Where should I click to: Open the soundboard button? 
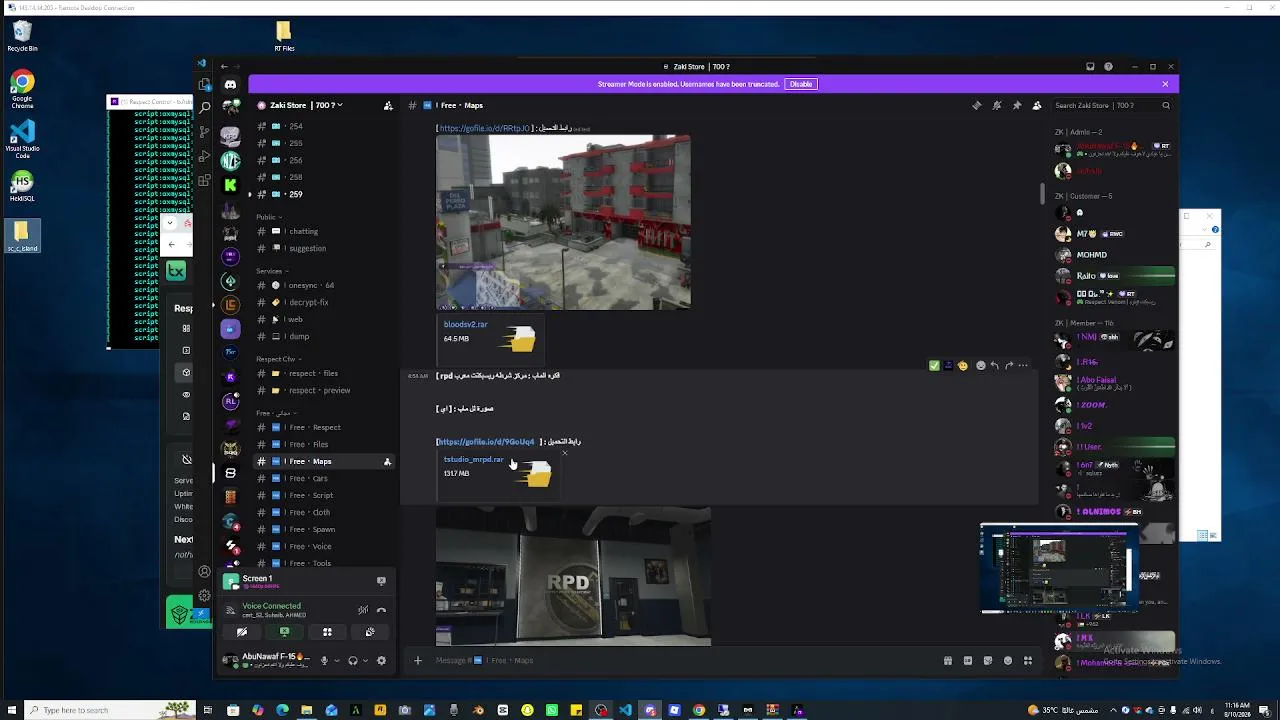(x=370, y=632)
